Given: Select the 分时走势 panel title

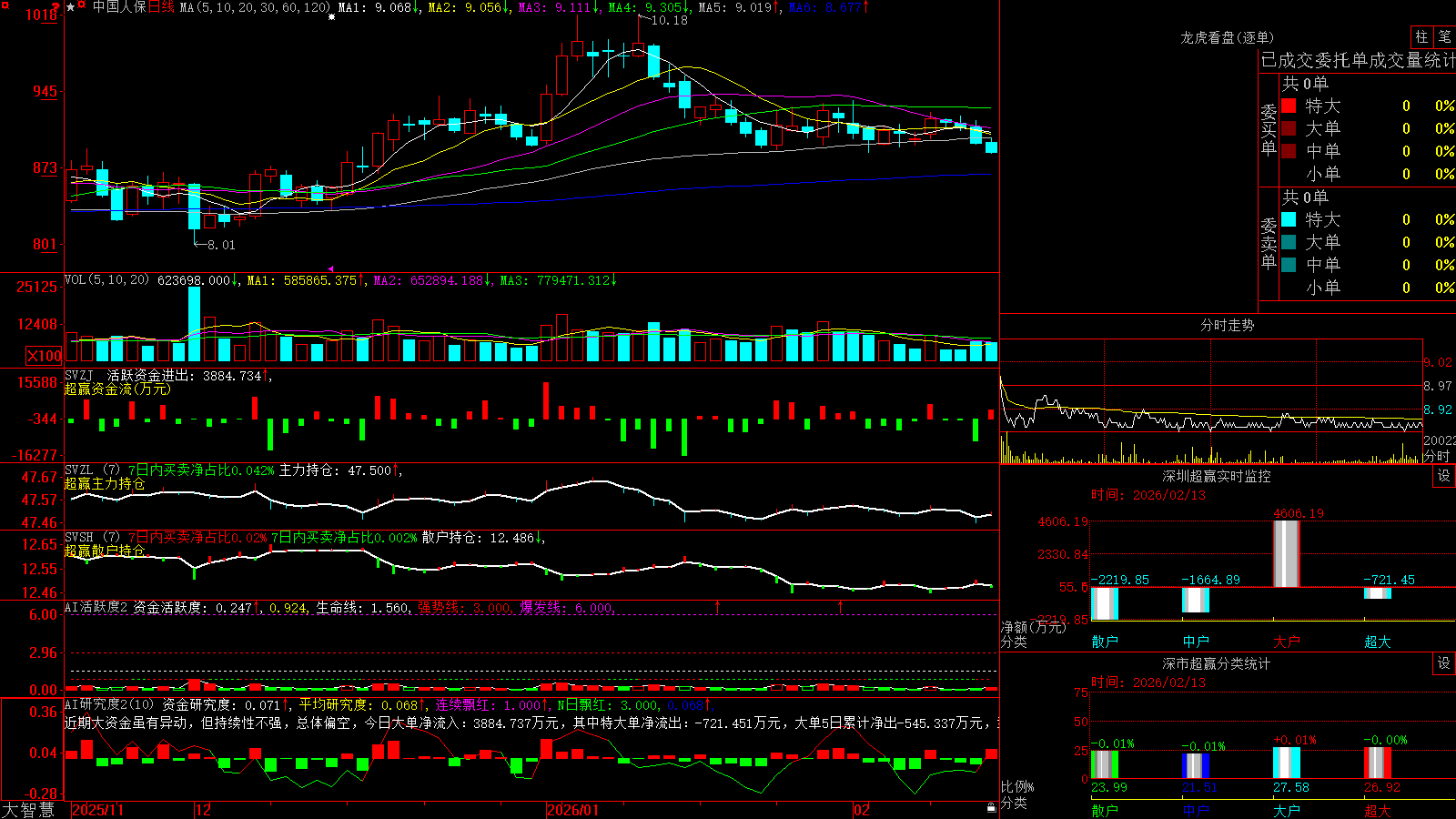Looking at the screenshot, I should [x=1227, y=325].
